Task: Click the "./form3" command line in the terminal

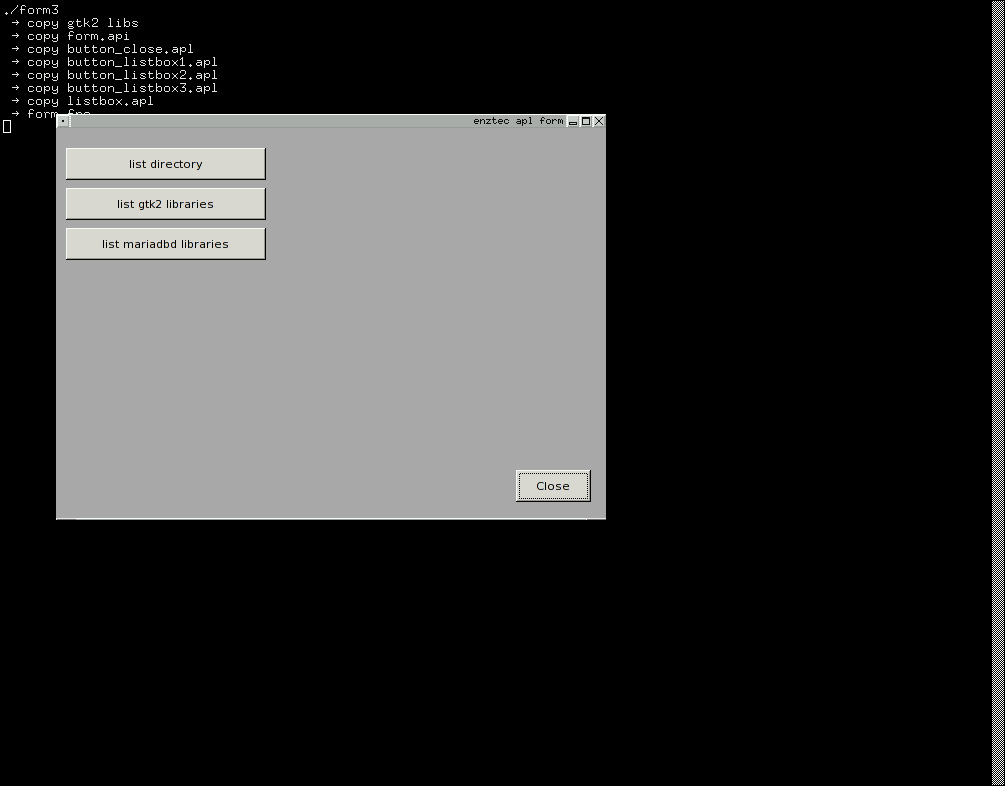Action: (32, 10)
